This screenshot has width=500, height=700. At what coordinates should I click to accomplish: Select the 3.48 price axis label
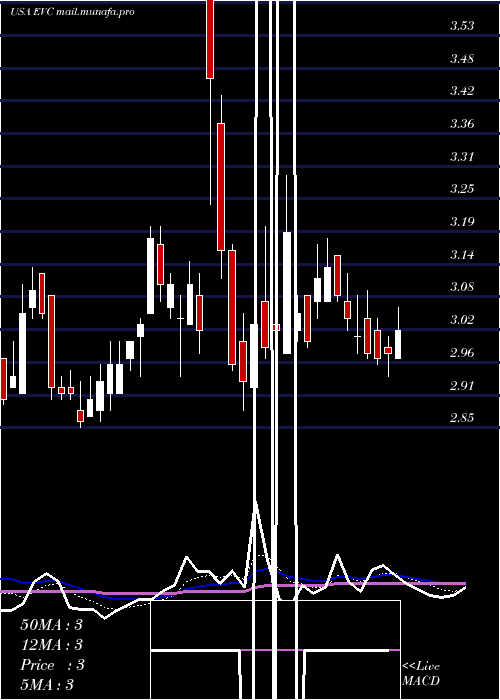point(462,58)
